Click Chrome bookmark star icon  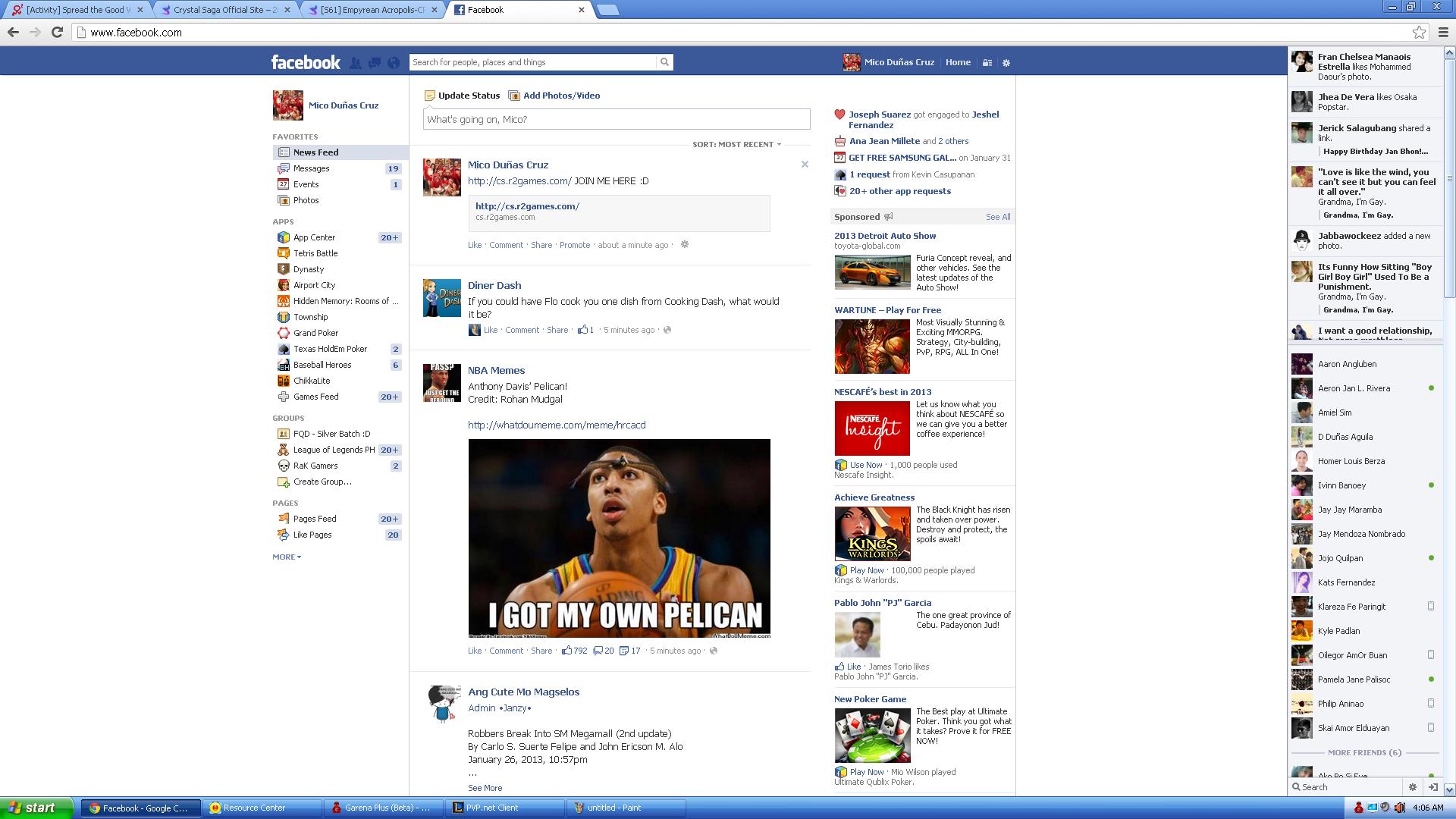(x=1419, y=32)
